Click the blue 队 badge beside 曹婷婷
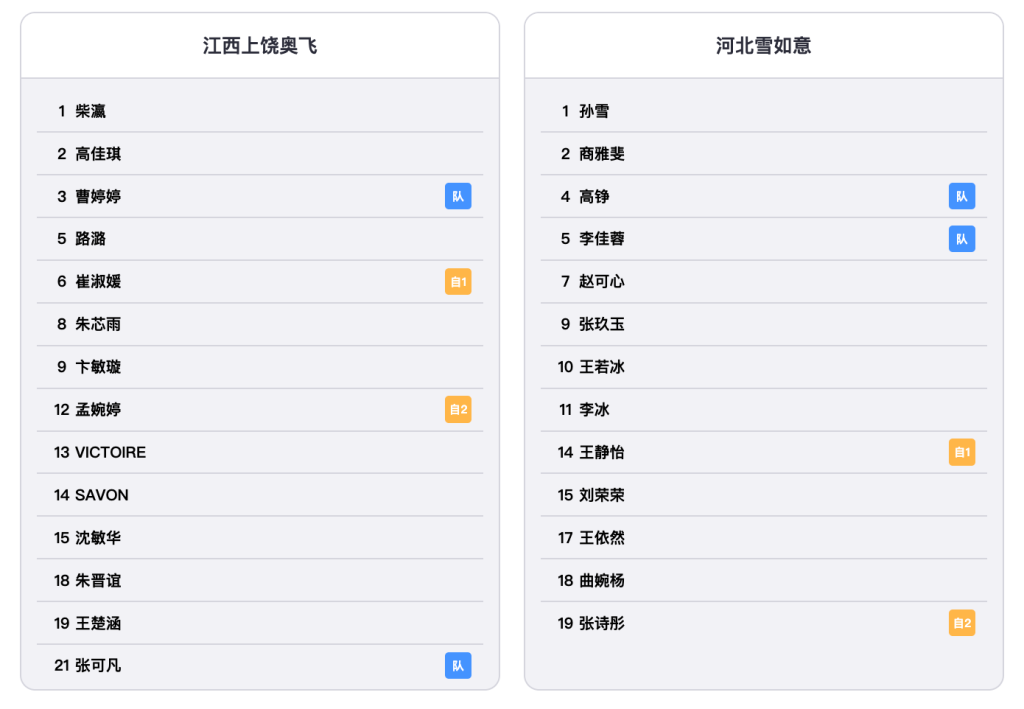Viewport: 1024px width, 709px height. pyautogui.click(x=458, y=196)
